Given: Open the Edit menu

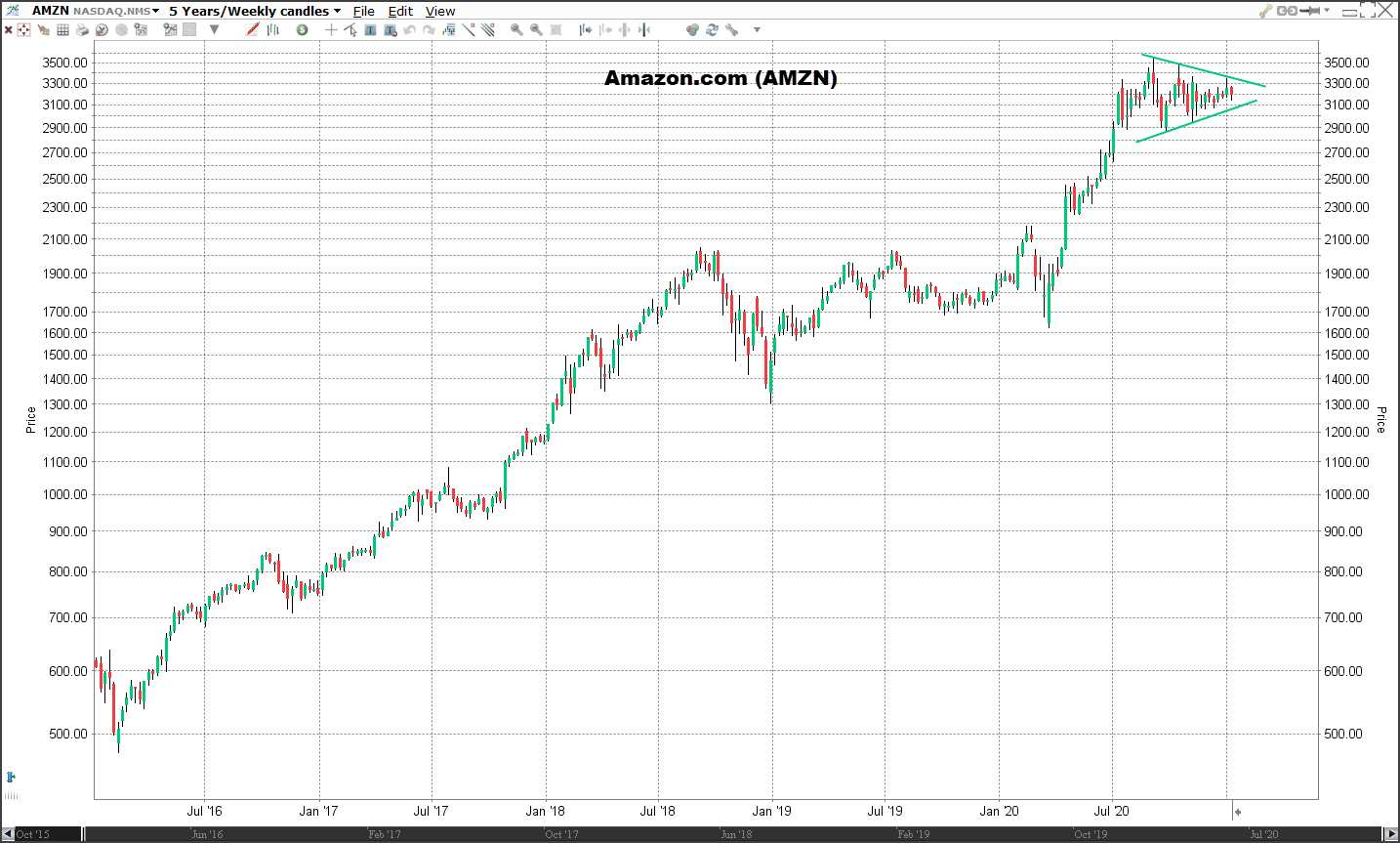Looking at the screenshot, I should [400, 11].
